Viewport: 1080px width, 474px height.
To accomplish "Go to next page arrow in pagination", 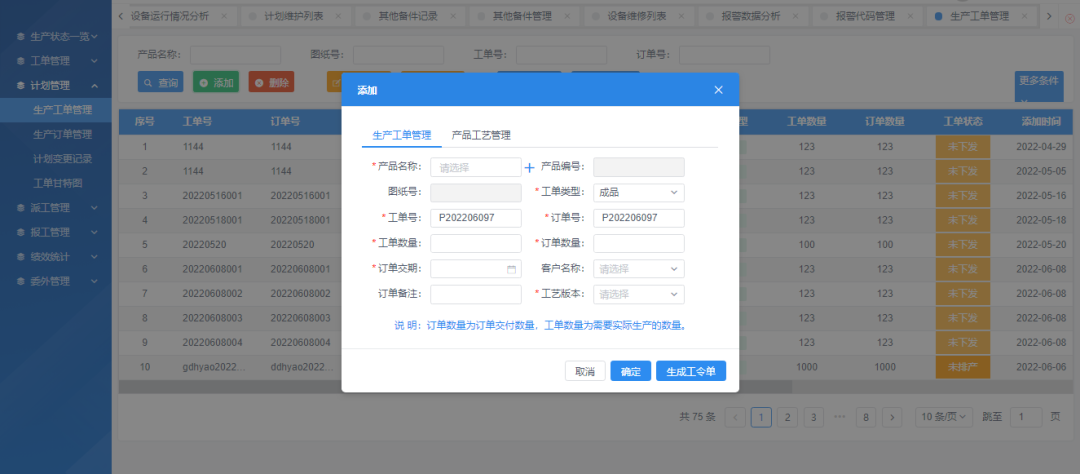I will tap(892, 417).
